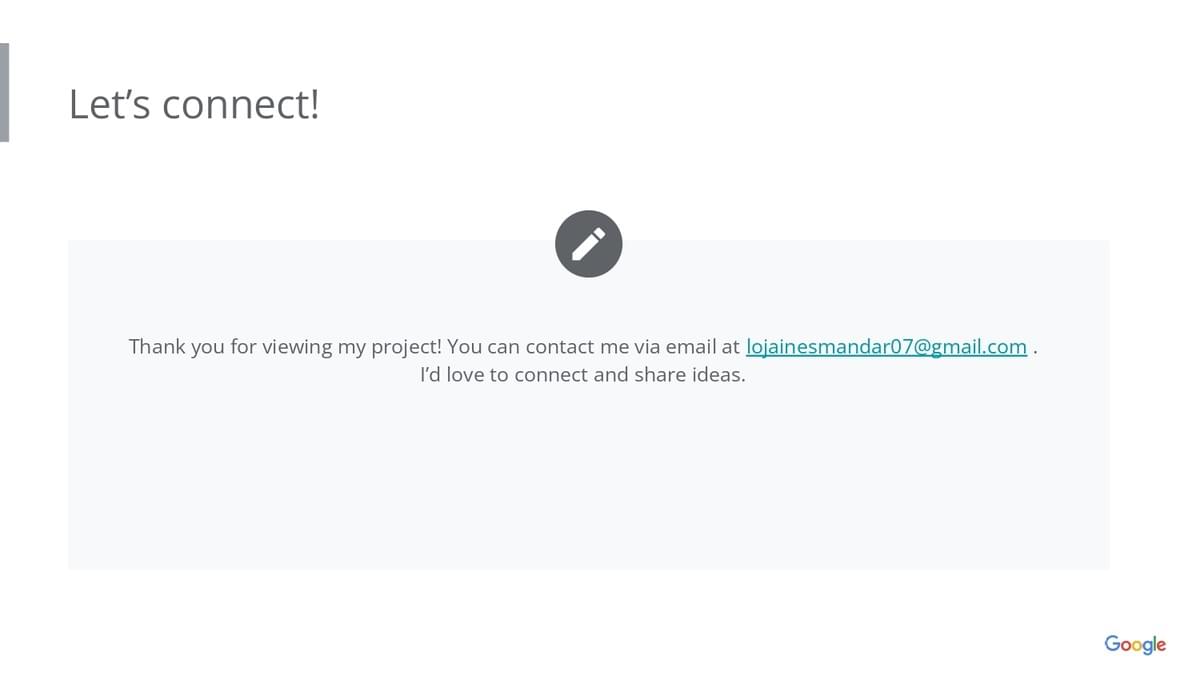
Task: Click the "Thank you for viewing my project!" sentence
Action: [x=285, y=347]
